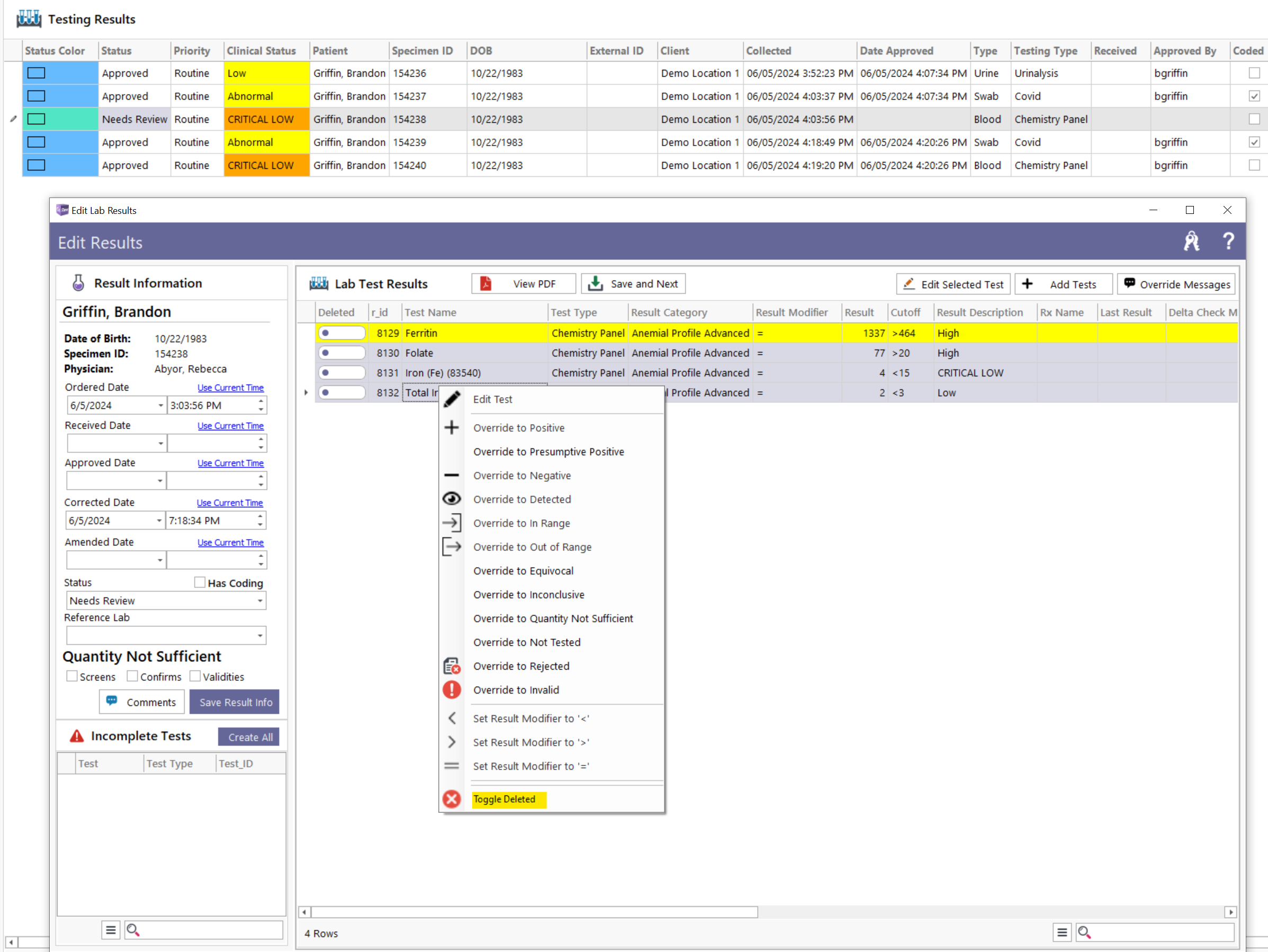The width and height of the screenshot is (1268, 952).
Task: Click the Out of Range arrow icon
Action: tap(452, 546)
